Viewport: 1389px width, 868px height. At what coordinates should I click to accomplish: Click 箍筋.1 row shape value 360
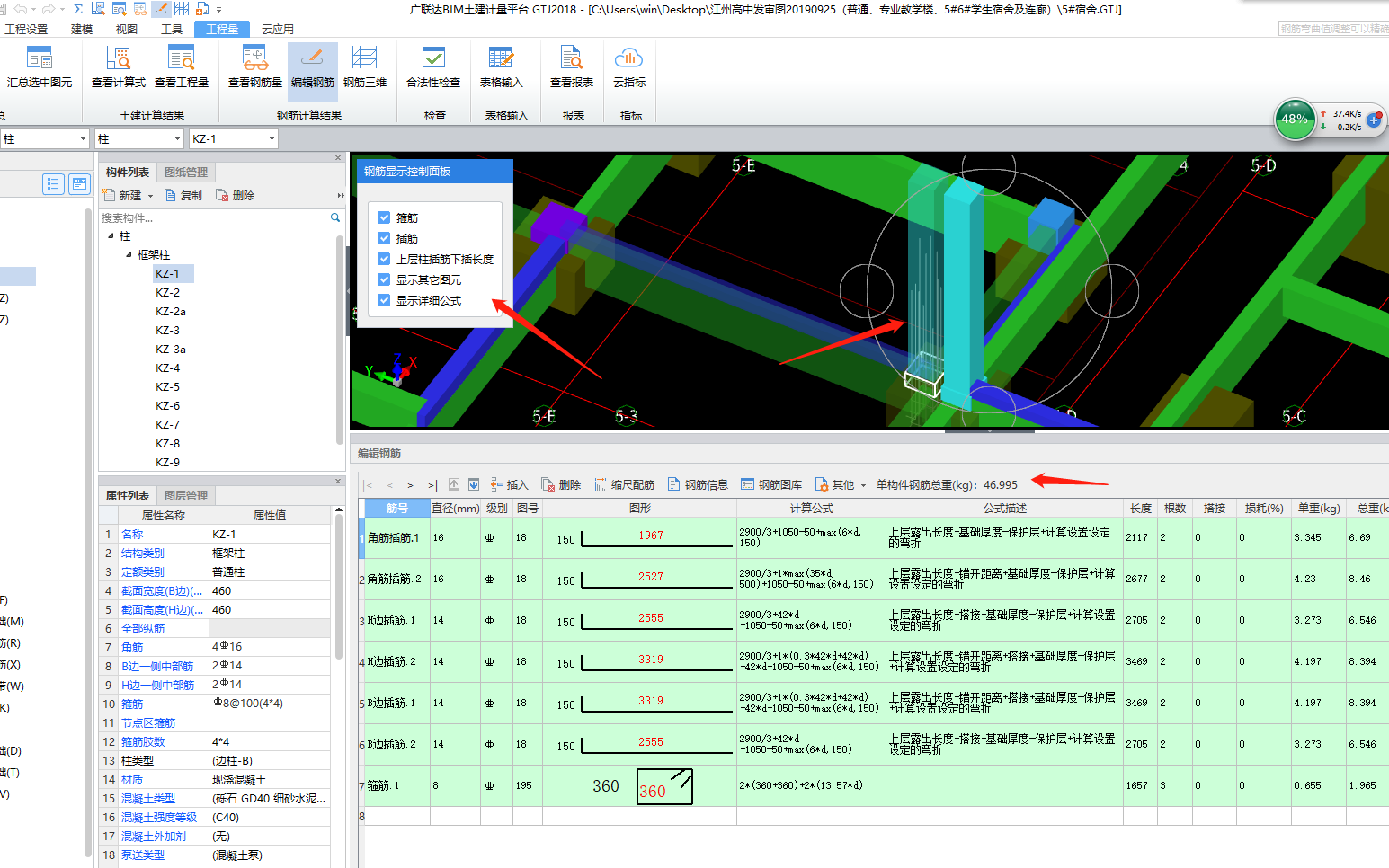click(653, 791)
